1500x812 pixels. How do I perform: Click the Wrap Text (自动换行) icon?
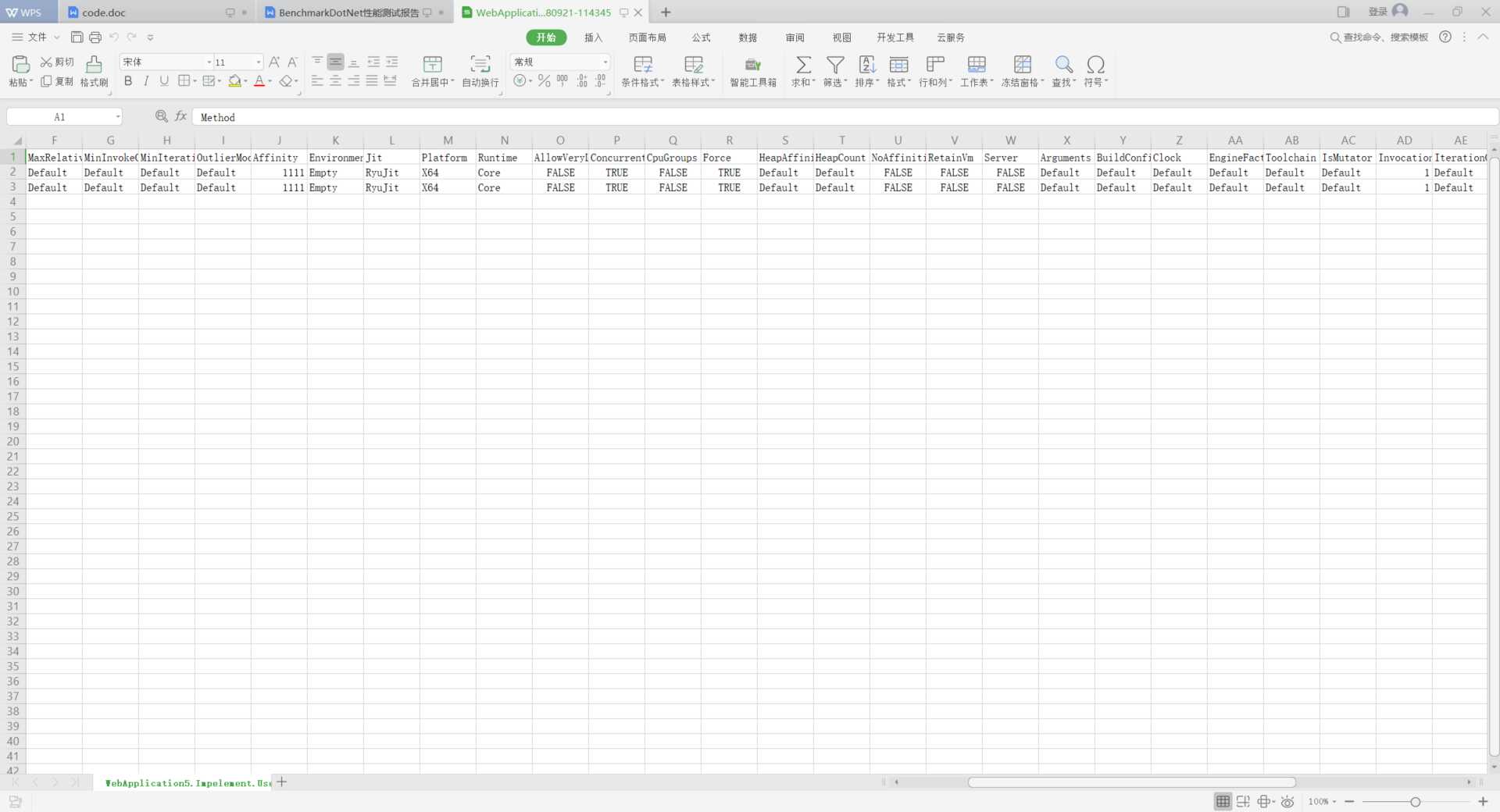(x=480, y=64)
